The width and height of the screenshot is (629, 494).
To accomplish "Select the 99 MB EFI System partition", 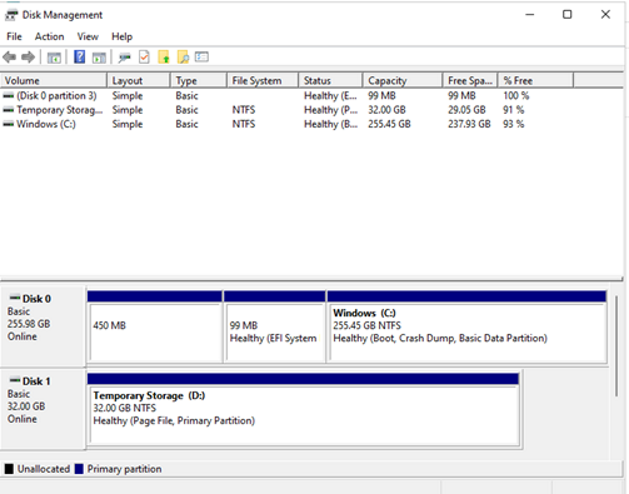I will 274,327.
